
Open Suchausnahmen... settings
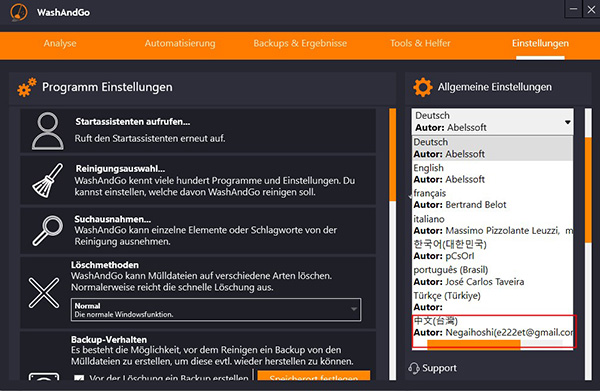[x=198, y=230]
